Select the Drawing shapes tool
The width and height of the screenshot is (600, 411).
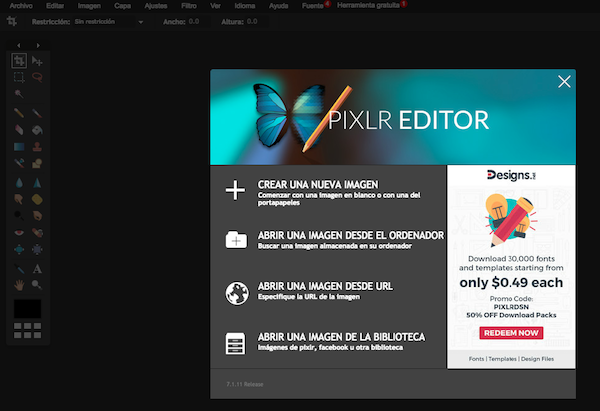coord(37,163)
